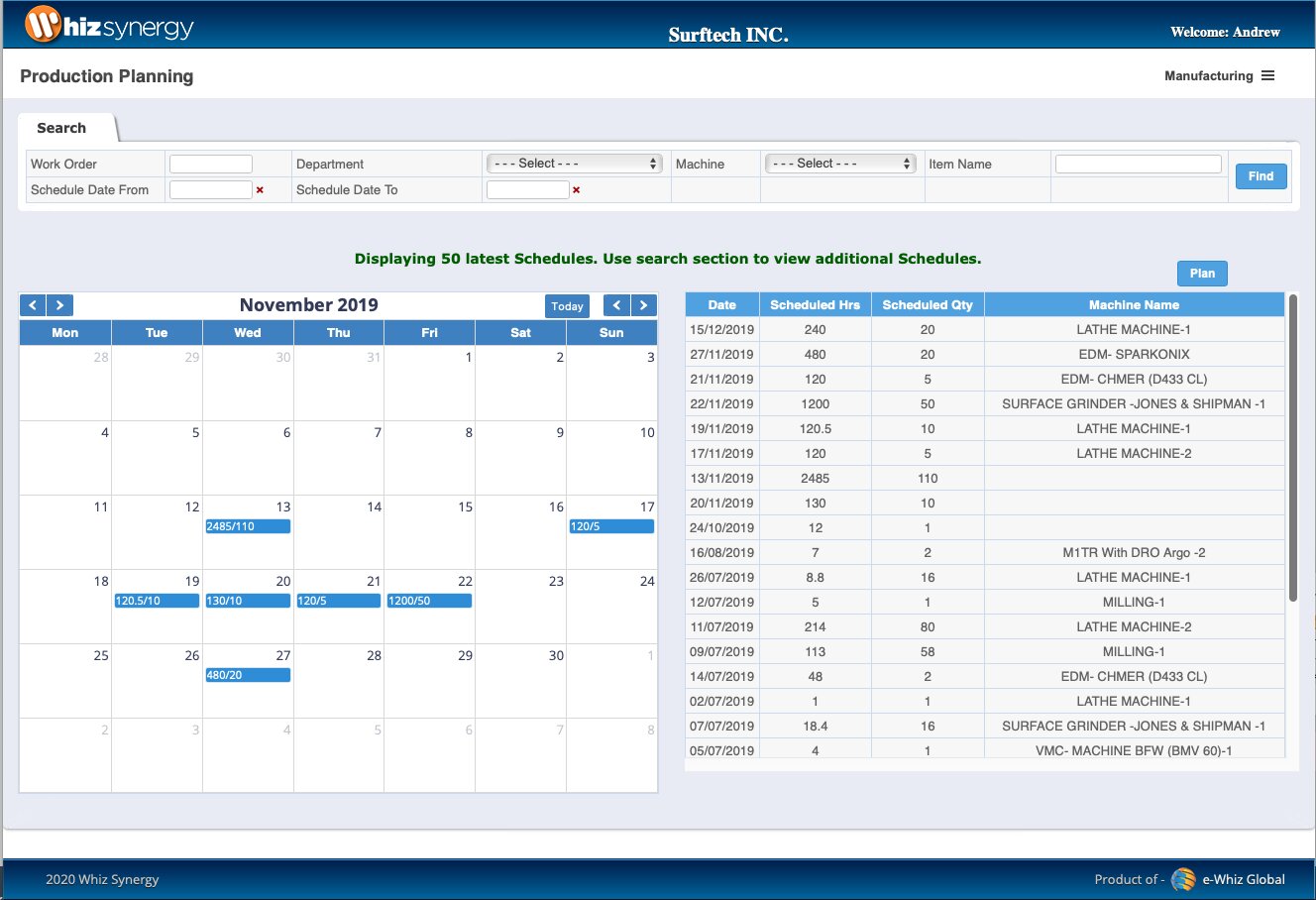Click the next arrow right of Today button
The width and height of the screenshot is (1316, 900).
tap(644, 306)
